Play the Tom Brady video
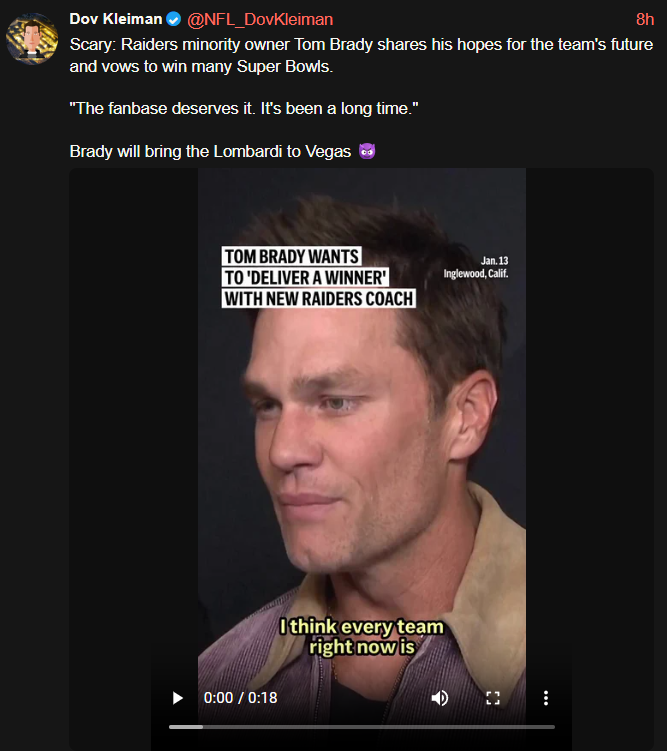Screen dimensions: 667x751 pos(178,698)
